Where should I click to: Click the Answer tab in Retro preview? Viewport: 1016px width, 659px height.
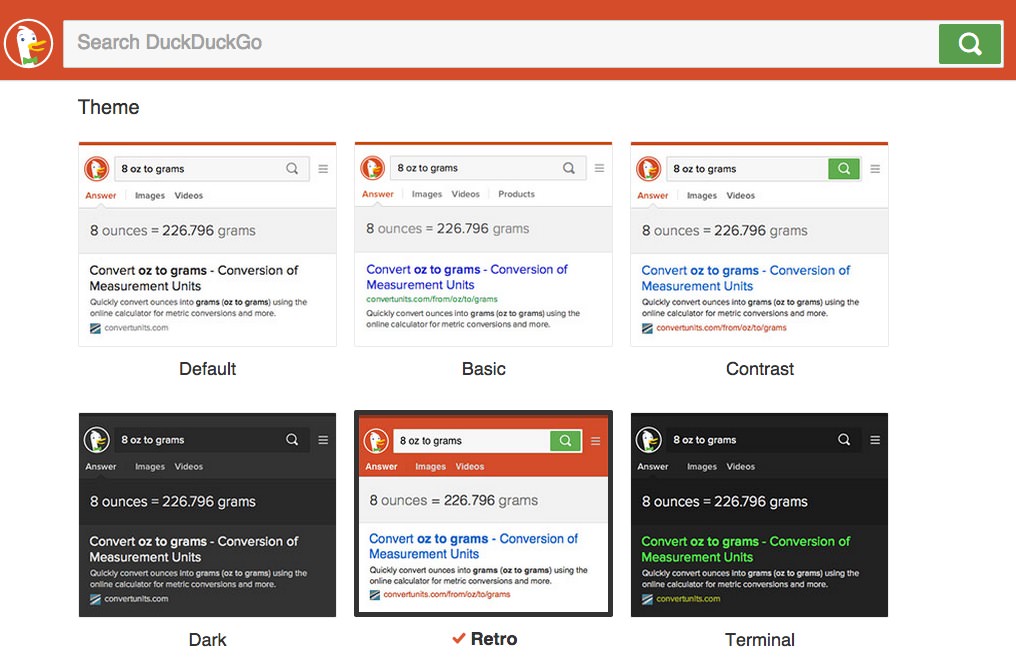[x=381, y=466]
